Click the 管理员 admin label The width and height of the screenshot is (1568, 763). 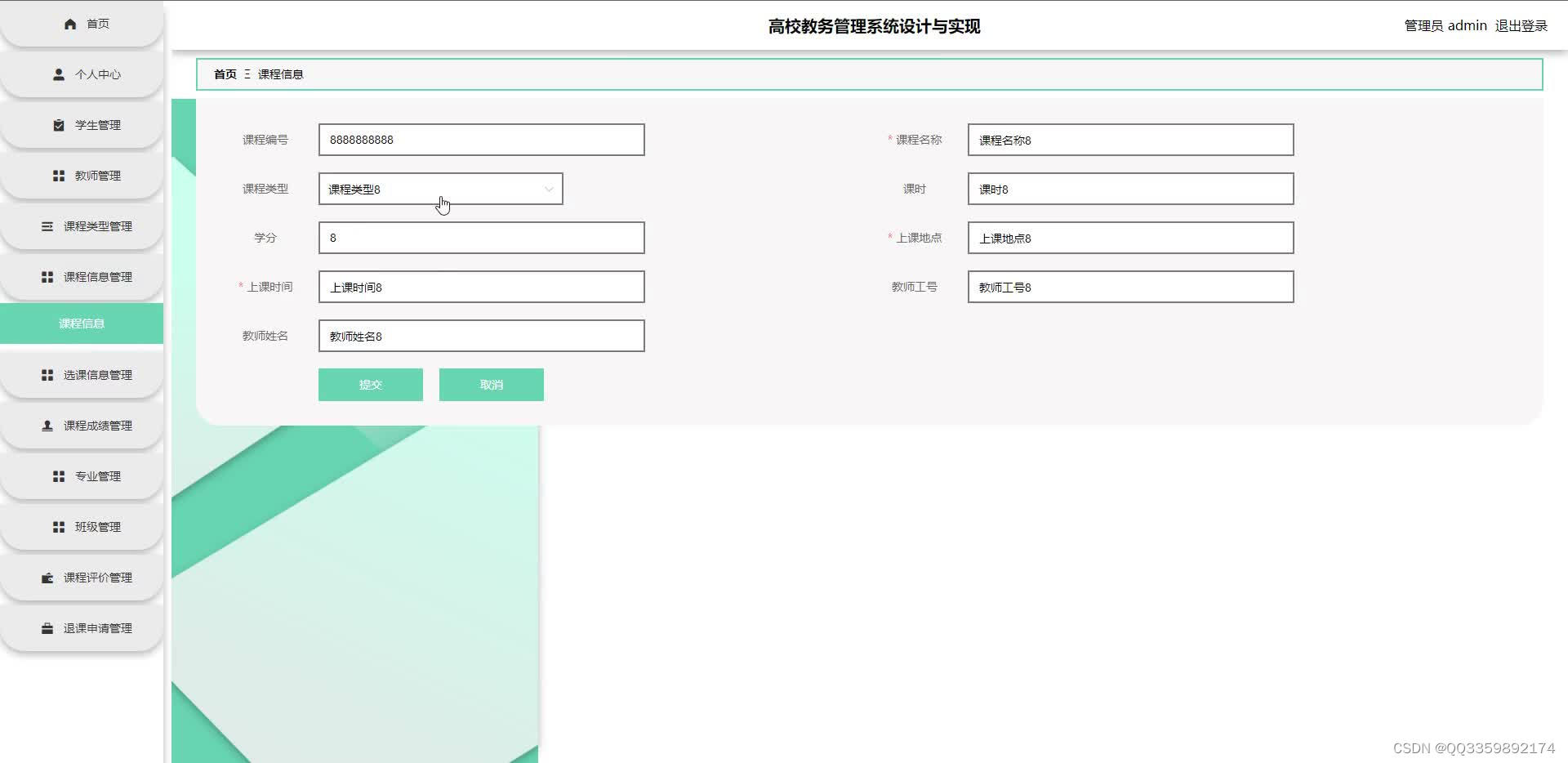click(x=1445, y=26)
